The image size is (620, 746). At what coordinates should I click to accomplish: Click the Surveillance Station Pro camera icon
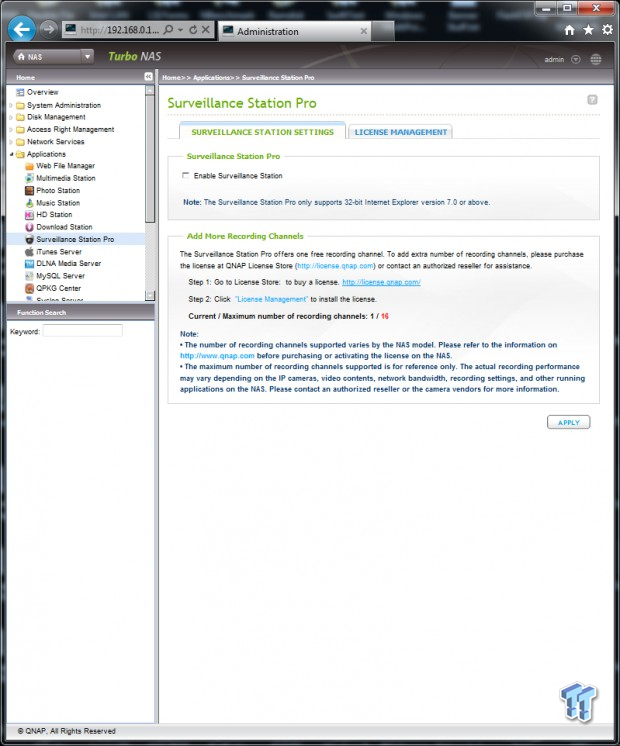click(x=30, y=239)
